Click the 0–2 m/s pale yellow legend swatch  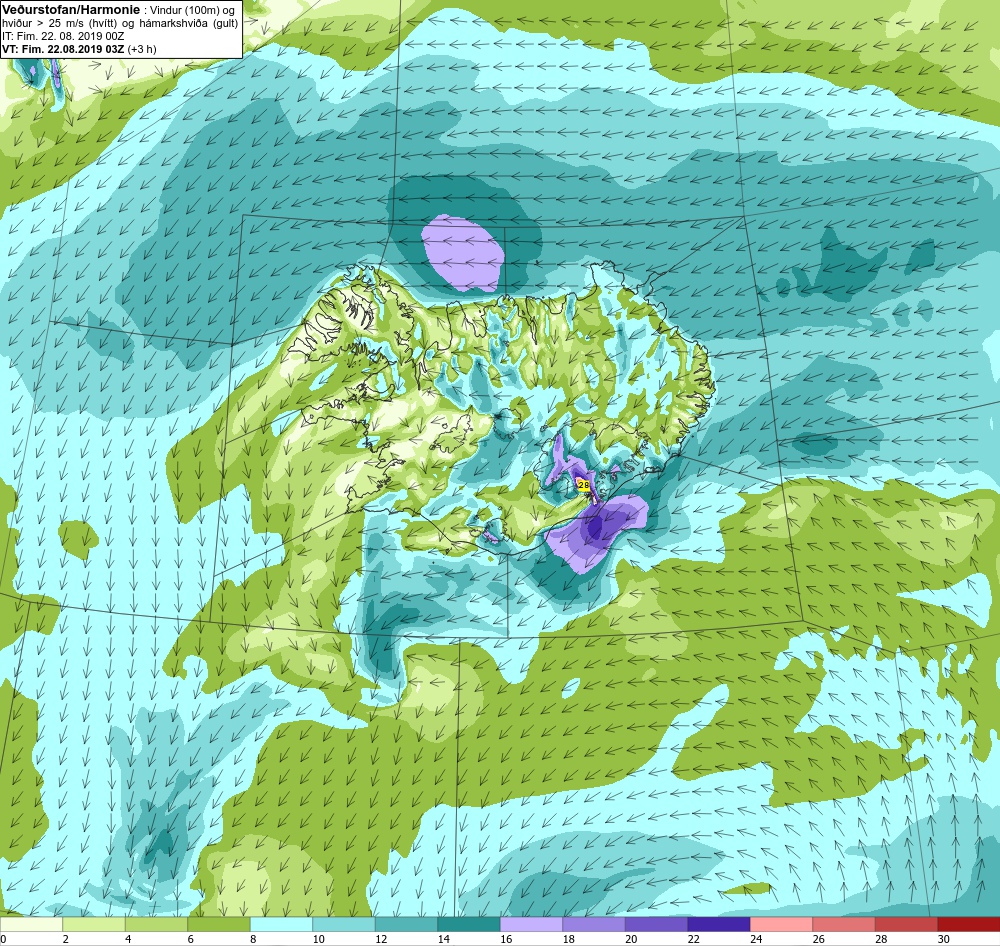31,924
